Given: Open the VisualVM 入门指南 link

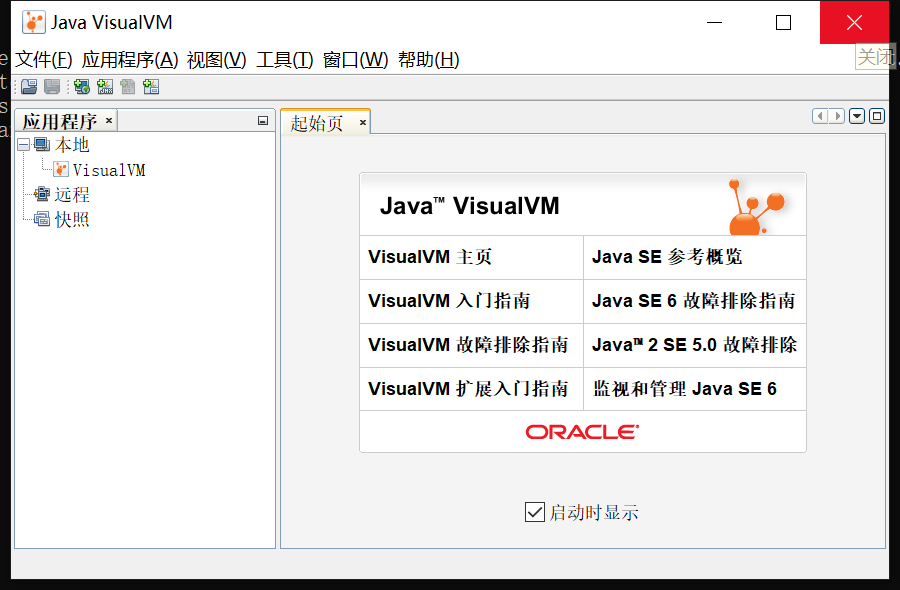Looking at the screenshot, I should pos(449,301).
